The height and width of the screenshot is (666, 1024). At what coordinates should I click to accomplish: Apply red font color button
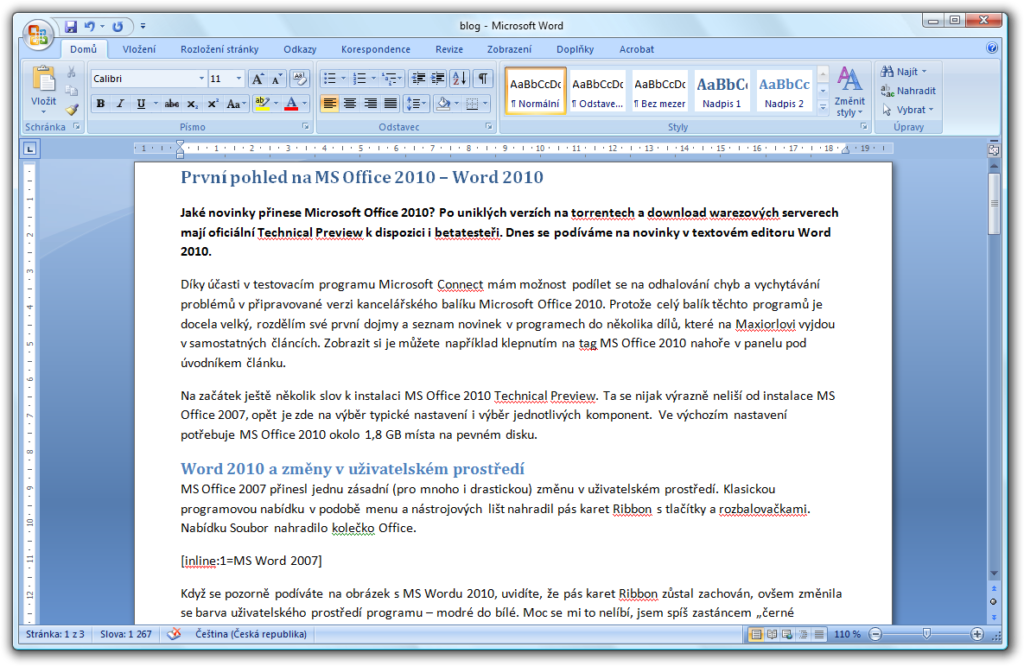(291, 104)
